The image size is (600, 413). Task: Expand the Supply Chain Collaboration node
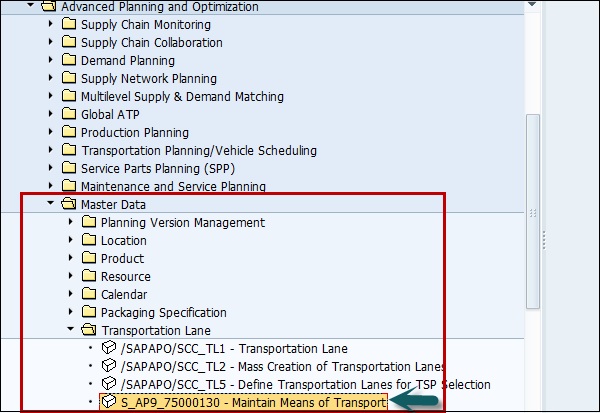[x=51, y=43]
